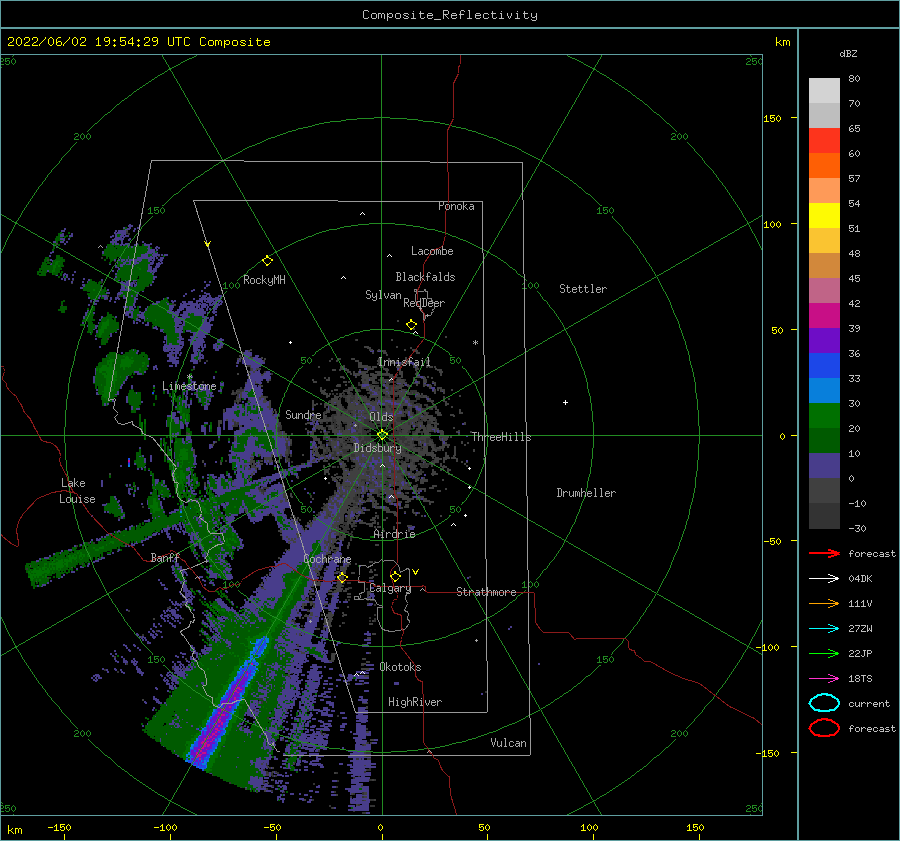Click the Strathmore label
This screenshot has height=841, width=900.
point(486,592)
